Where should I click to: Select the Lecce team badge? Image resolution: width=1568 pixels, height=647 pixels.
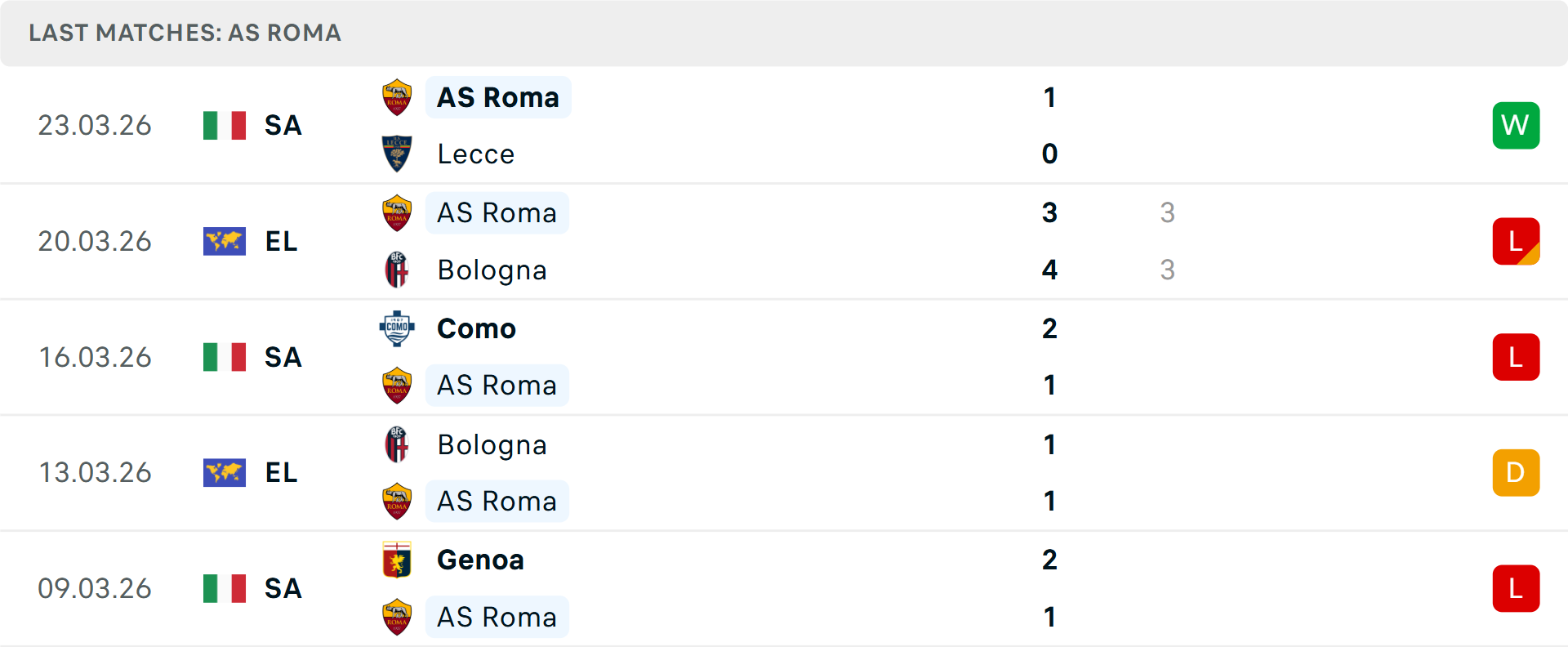(397, 154)
